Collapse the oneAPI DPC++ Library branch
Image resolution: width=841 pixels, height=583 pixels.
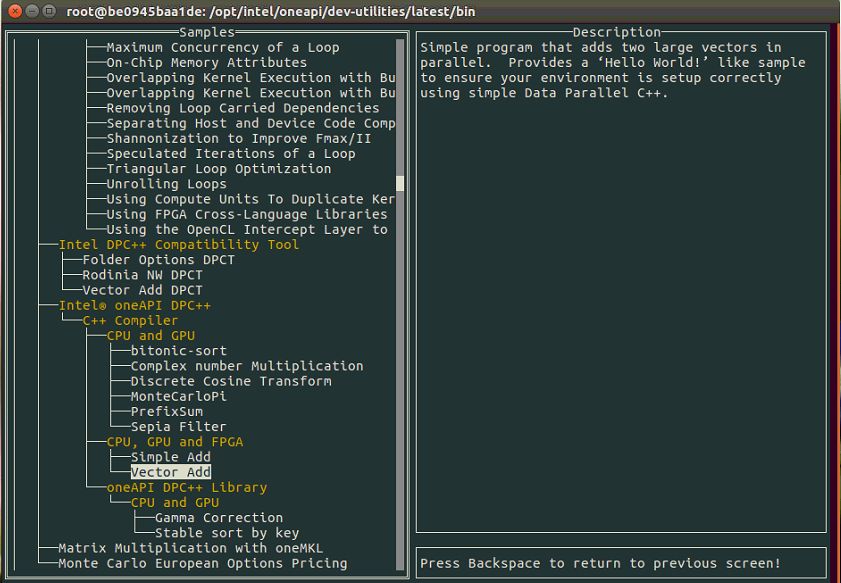(x=187, y=488)
